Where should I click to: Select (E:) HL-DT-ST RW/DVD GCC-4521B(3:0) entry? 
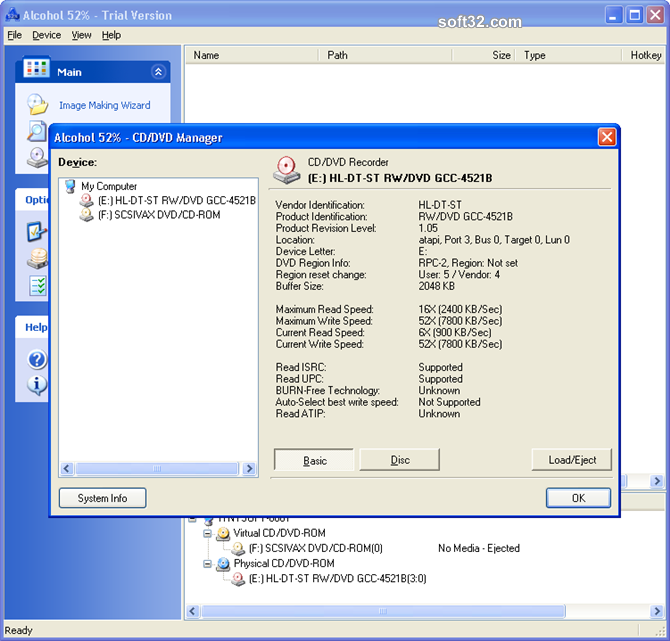click(338, 579)
